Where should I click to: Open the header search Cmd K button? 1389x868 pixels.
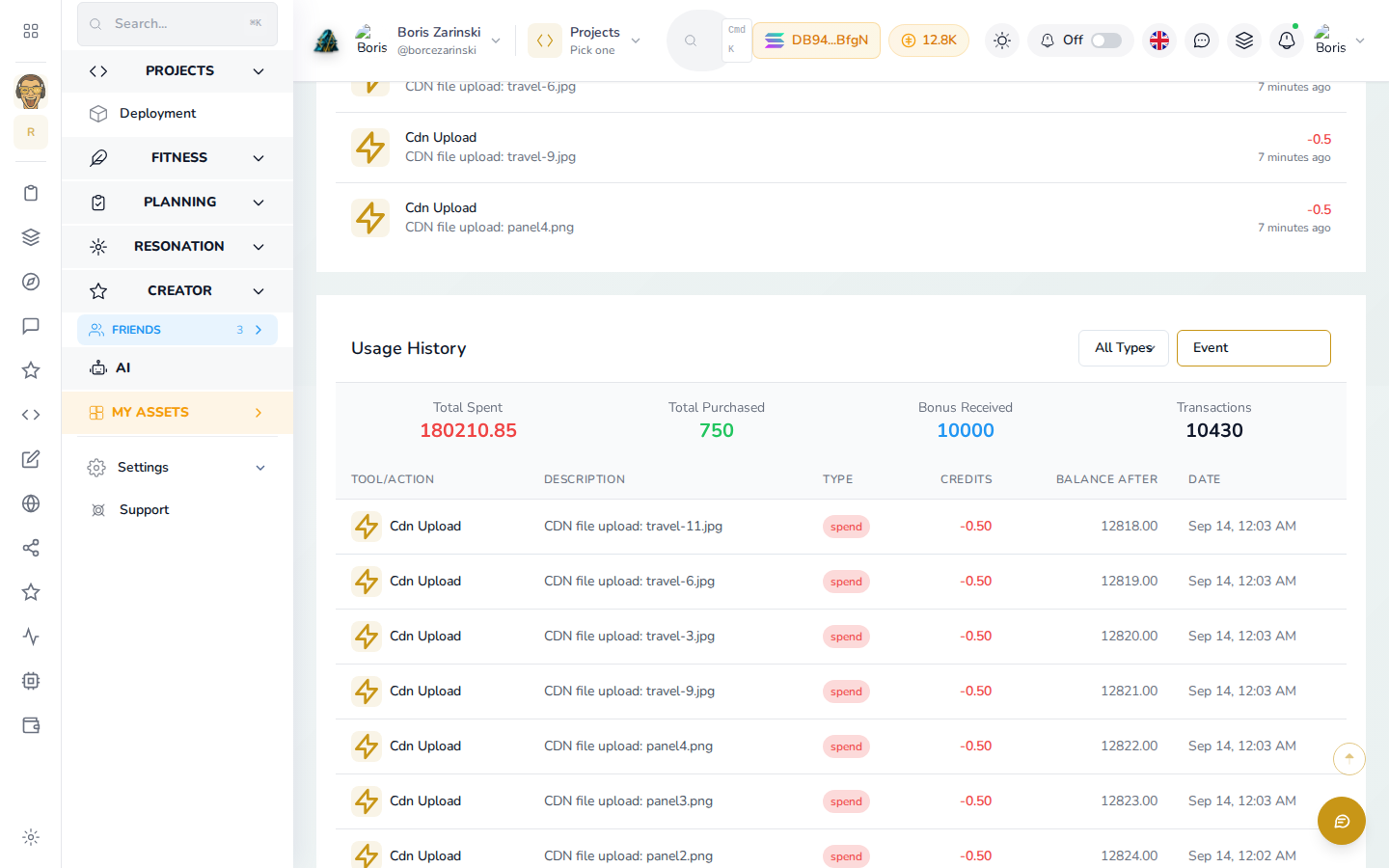[710, 41]
